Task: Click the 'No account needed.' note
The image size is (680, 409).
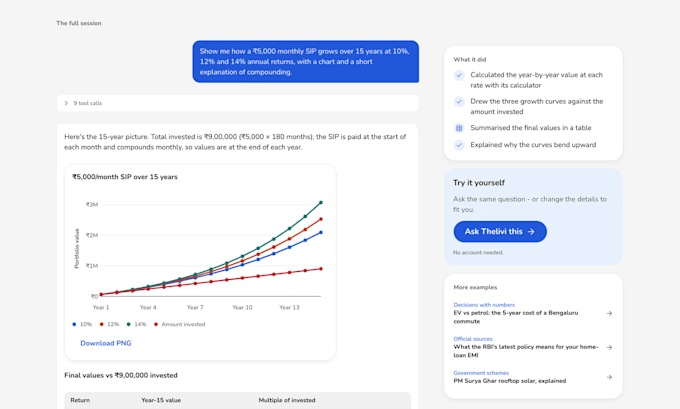Action: (x=478, y=252)
